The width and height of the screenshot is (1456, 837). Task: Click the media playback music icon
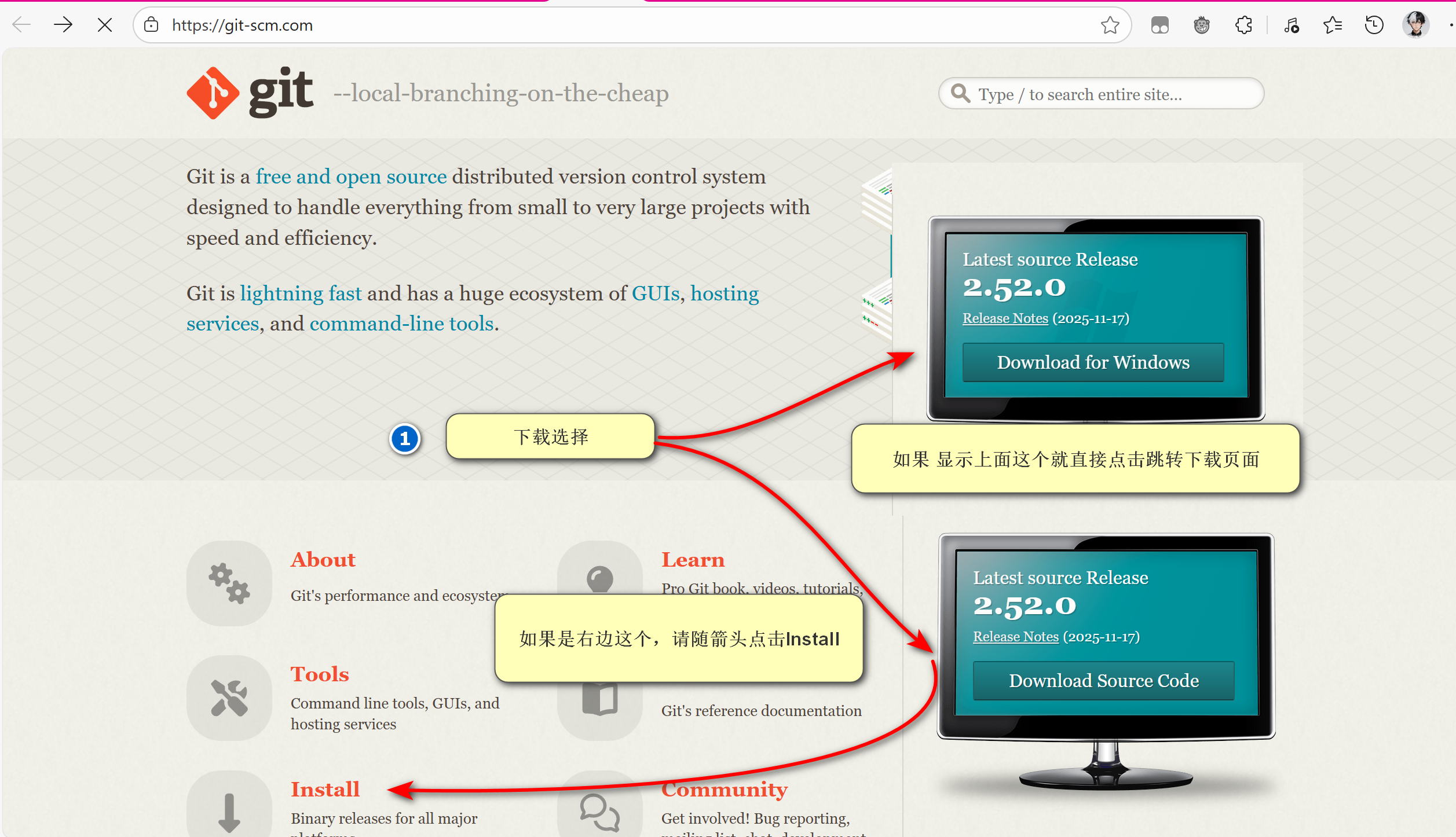coord(1291,25)
